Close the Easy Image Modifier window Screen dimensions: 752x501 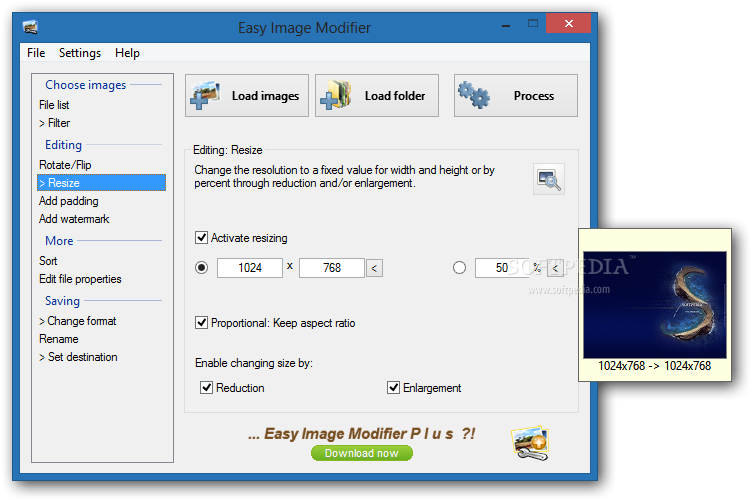(x=568, y=23)
